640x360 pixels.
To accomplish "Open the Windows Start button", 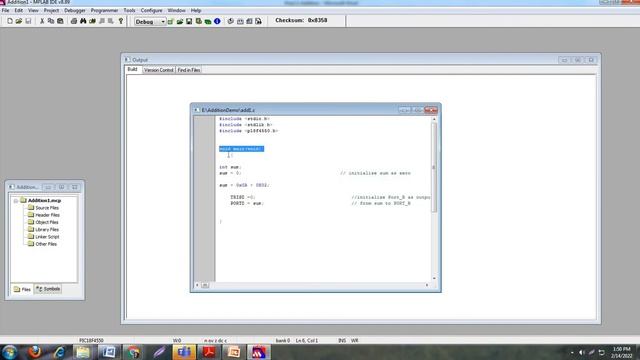I will (9, 352).
